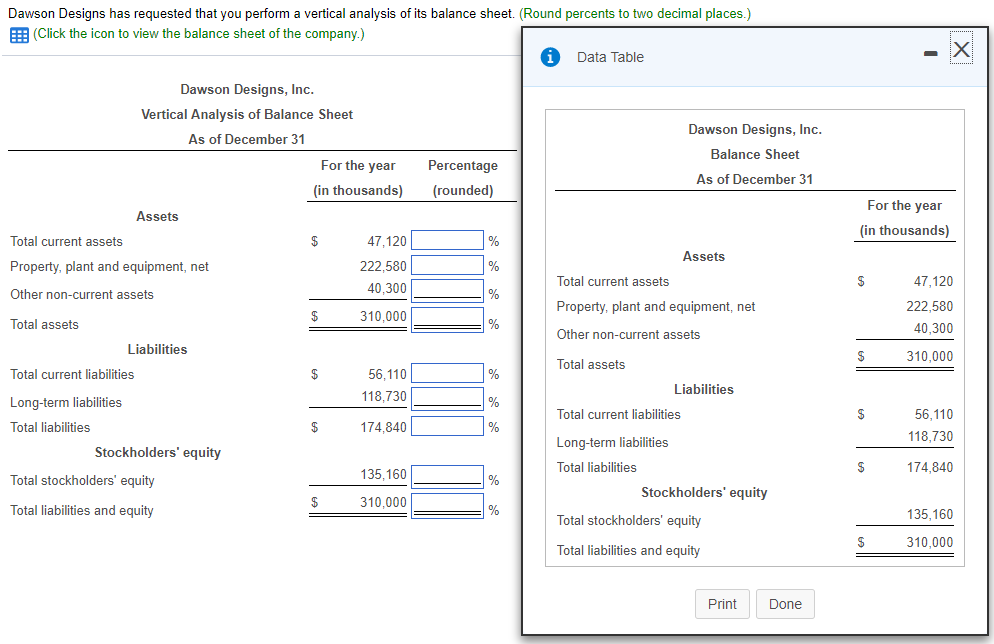The width and height of the screenshot is (994, 644).
Task: Click the 135,160 value in Vertical Analysis
Action: pyautogui.click(x=384, y=474)
